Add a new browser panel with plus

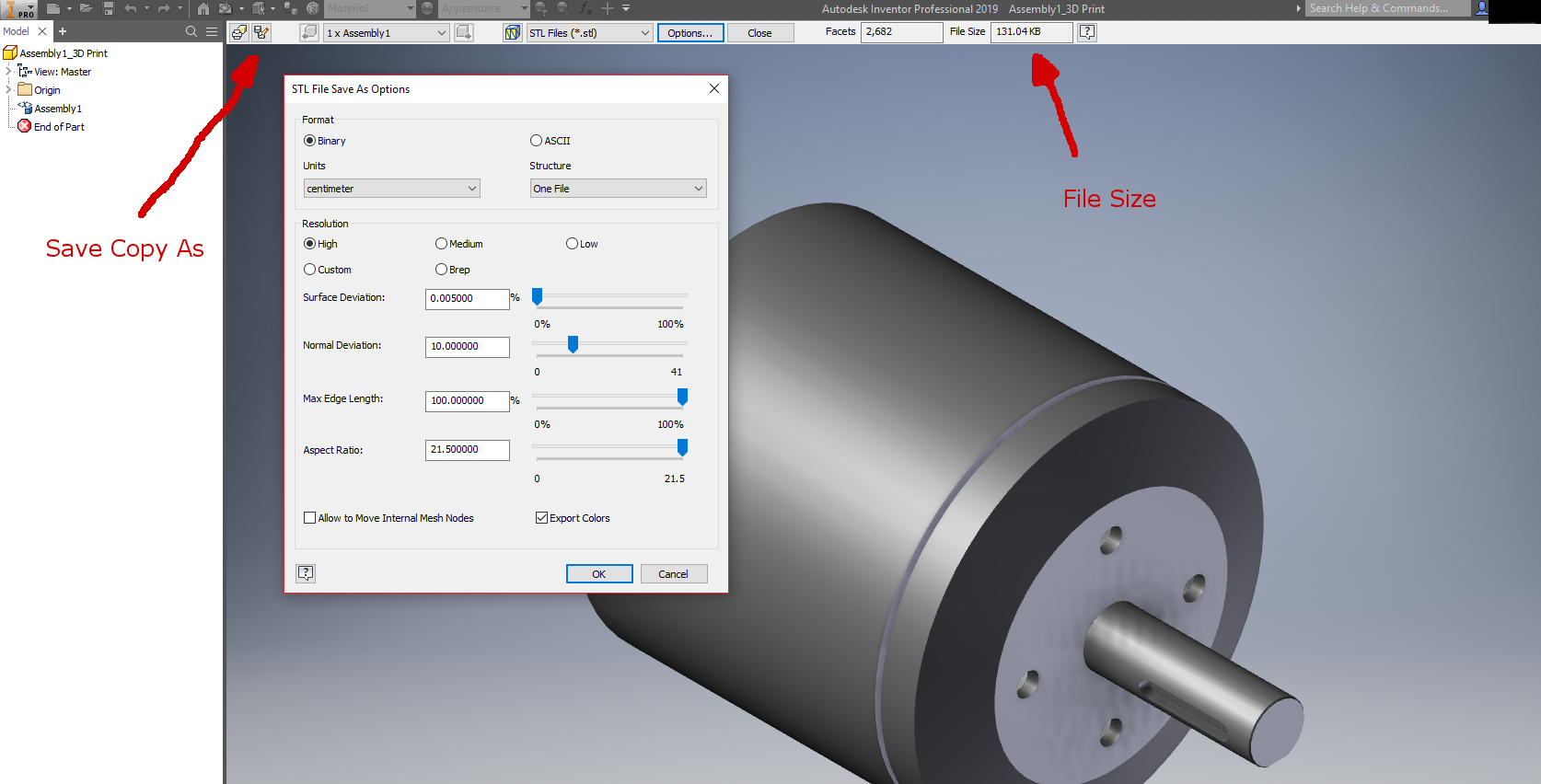click(63, 31)
